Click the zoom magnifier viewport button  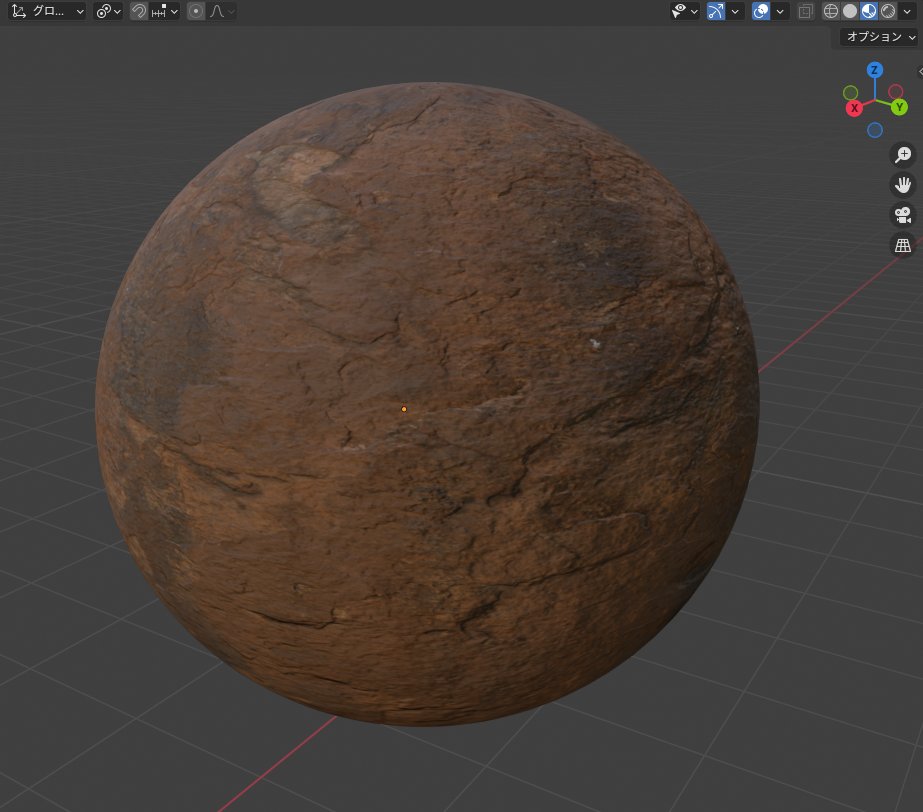pos(903,155)
